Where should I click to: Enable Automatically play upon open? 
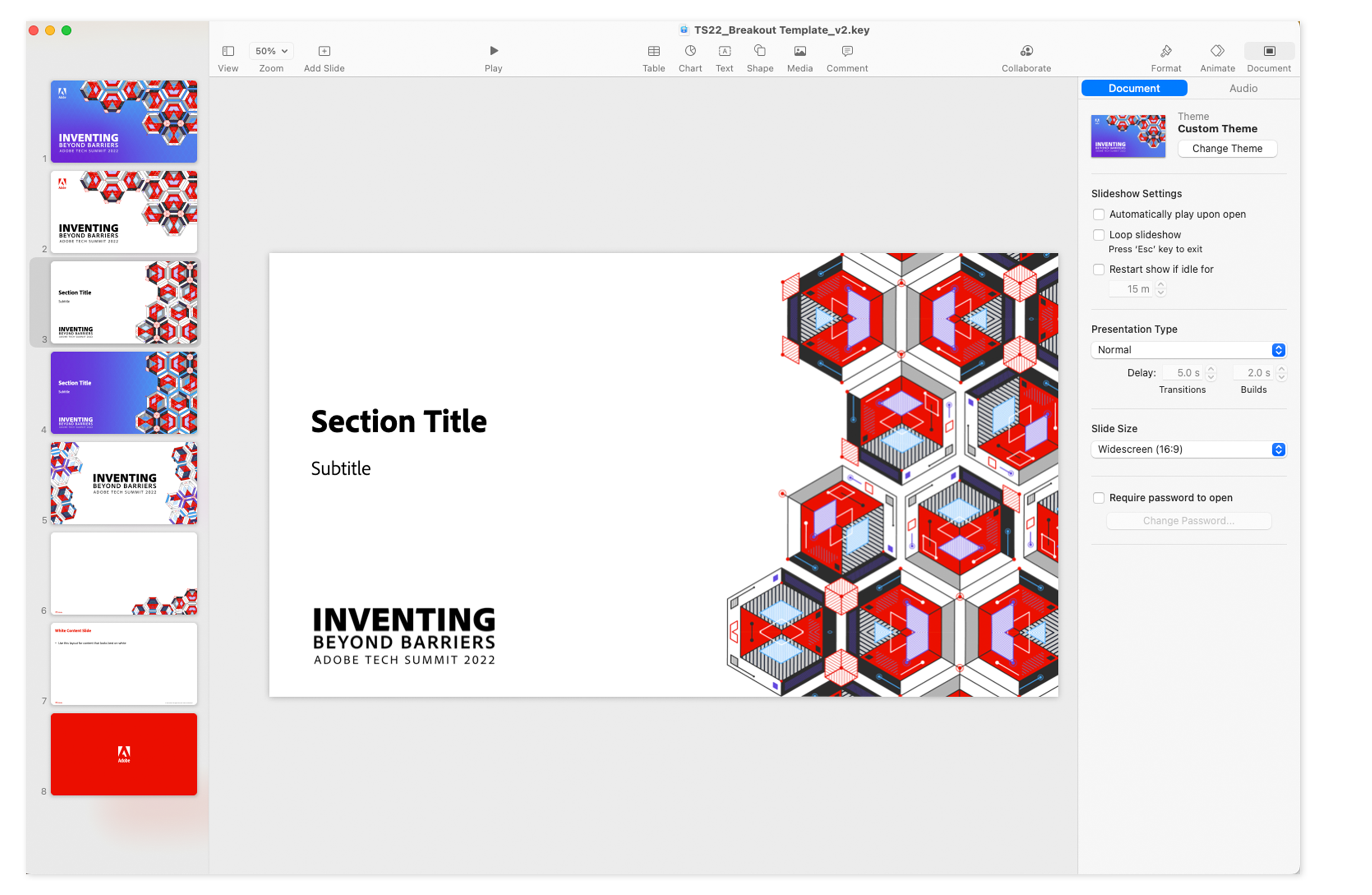coord(1098,214)
